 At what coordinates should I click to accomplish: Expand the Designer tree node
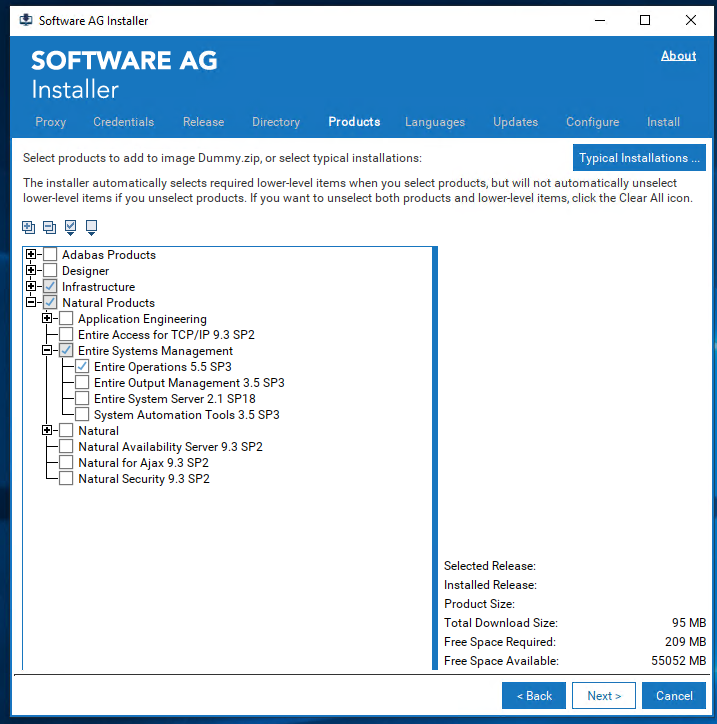click(31, 271)
